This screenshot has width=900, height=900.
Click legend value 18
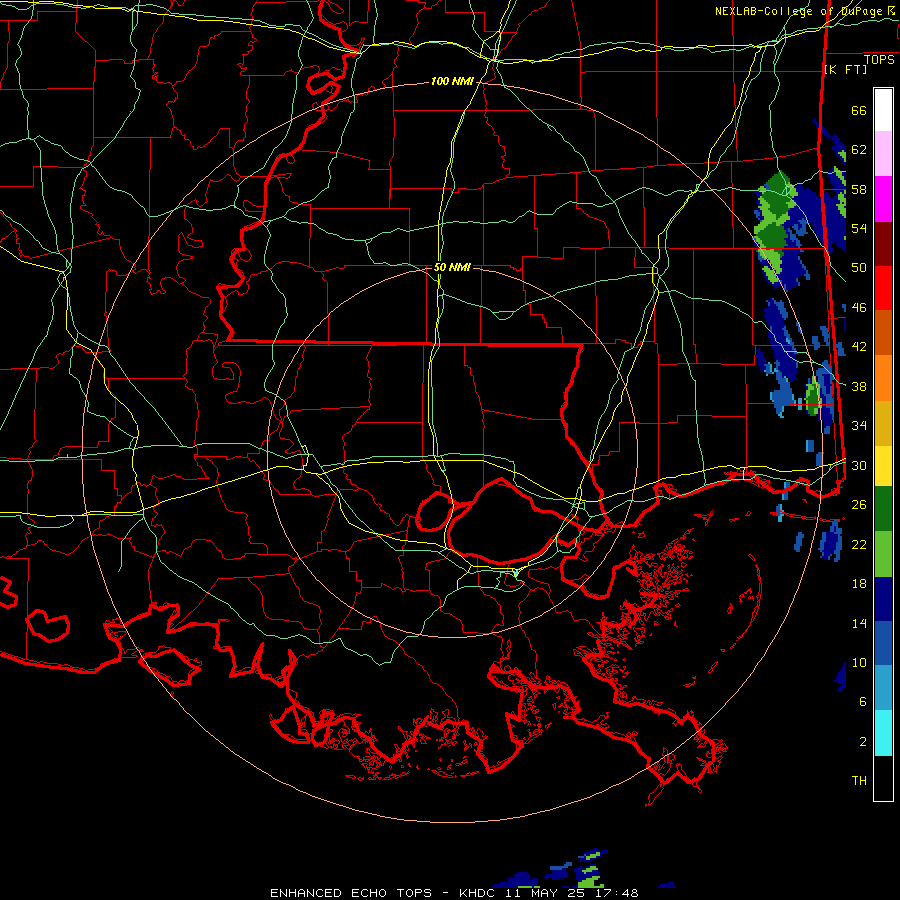pyautogui.click(x=859, y=584)
